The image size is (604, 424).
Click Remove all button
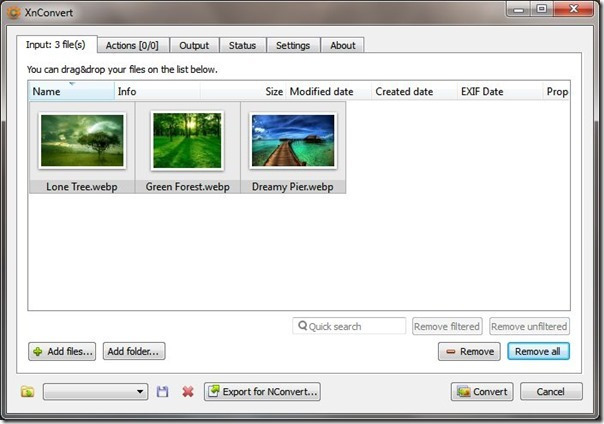[538, 351]
